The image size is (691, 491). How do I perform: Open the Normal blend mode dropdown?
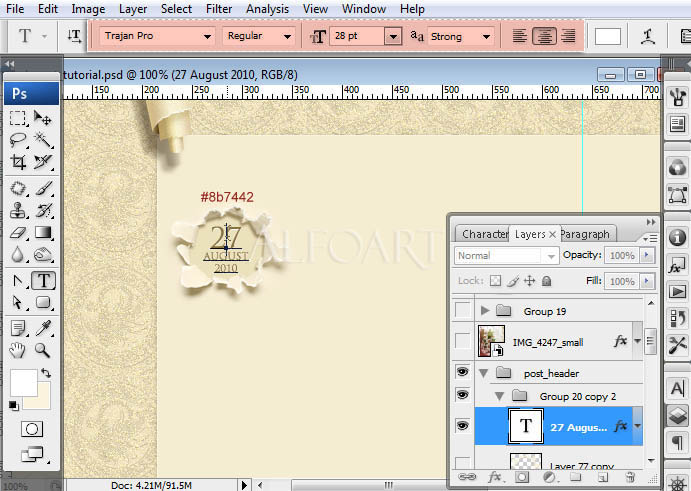tap(506, 256)
